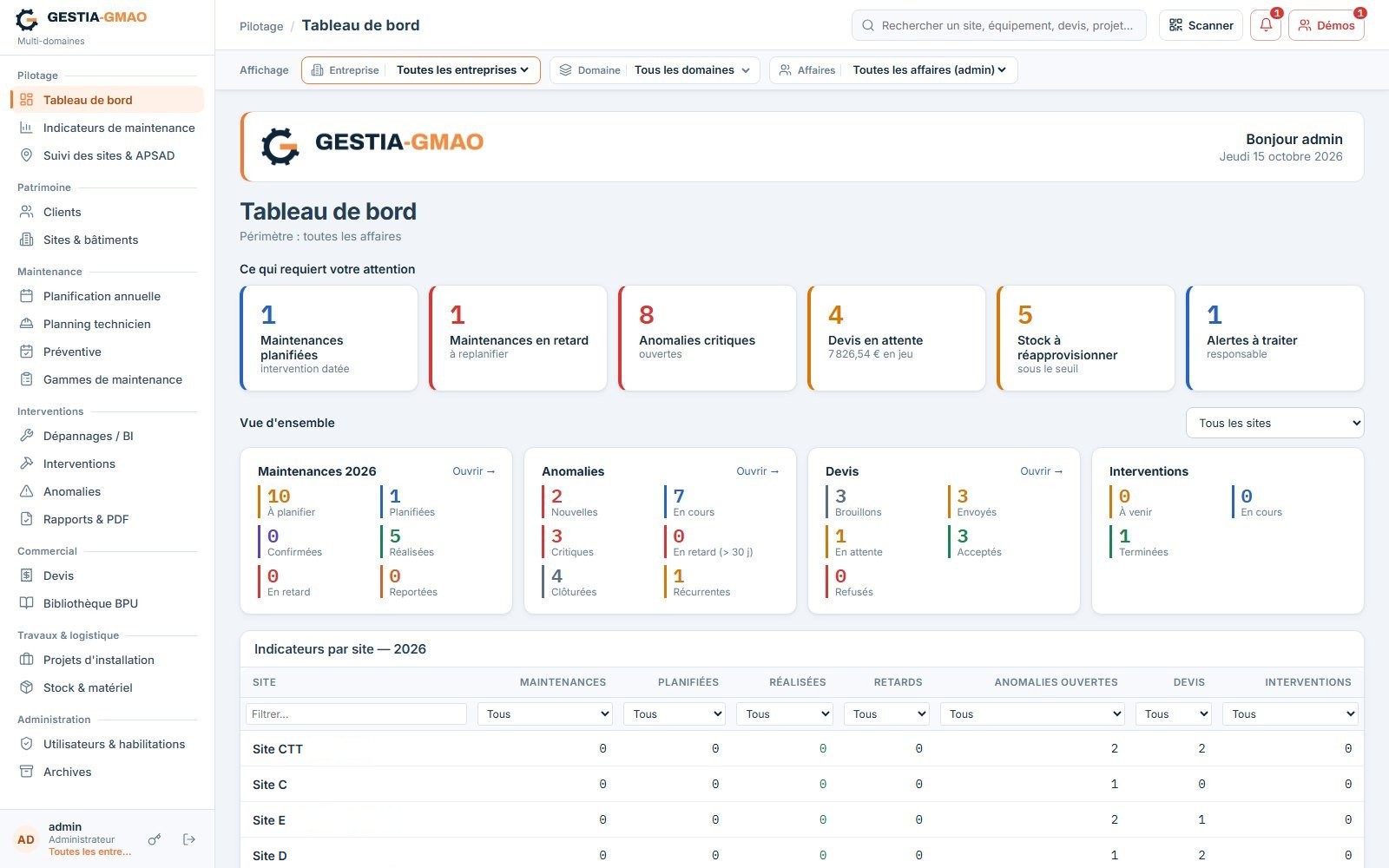Follow the Ouvrir link in Devis card
Image resolution: width=1389 pixels, height=868 pixels.
pos(1041,471)
